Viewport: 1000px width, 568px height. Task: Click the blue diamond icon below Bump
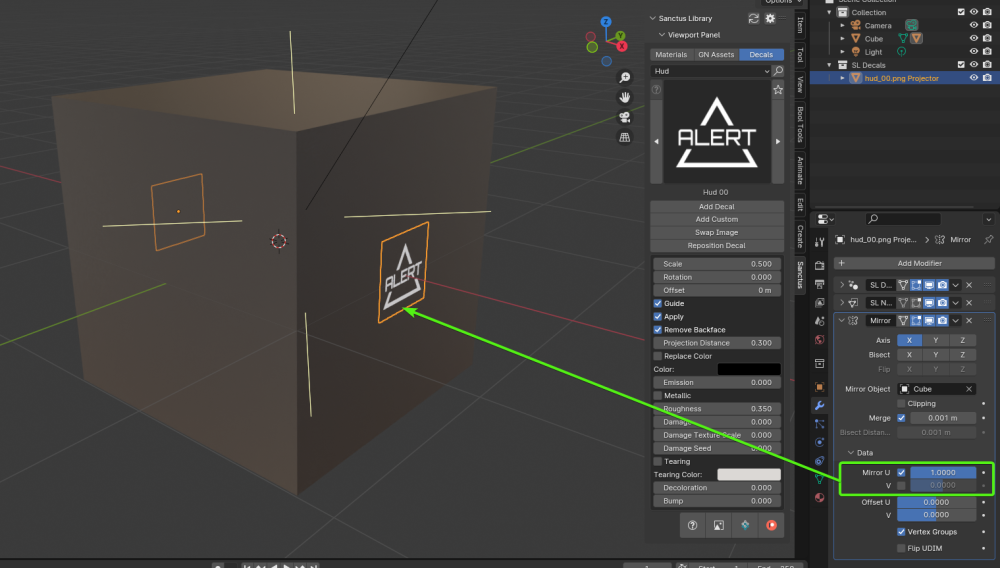[745, 525]
